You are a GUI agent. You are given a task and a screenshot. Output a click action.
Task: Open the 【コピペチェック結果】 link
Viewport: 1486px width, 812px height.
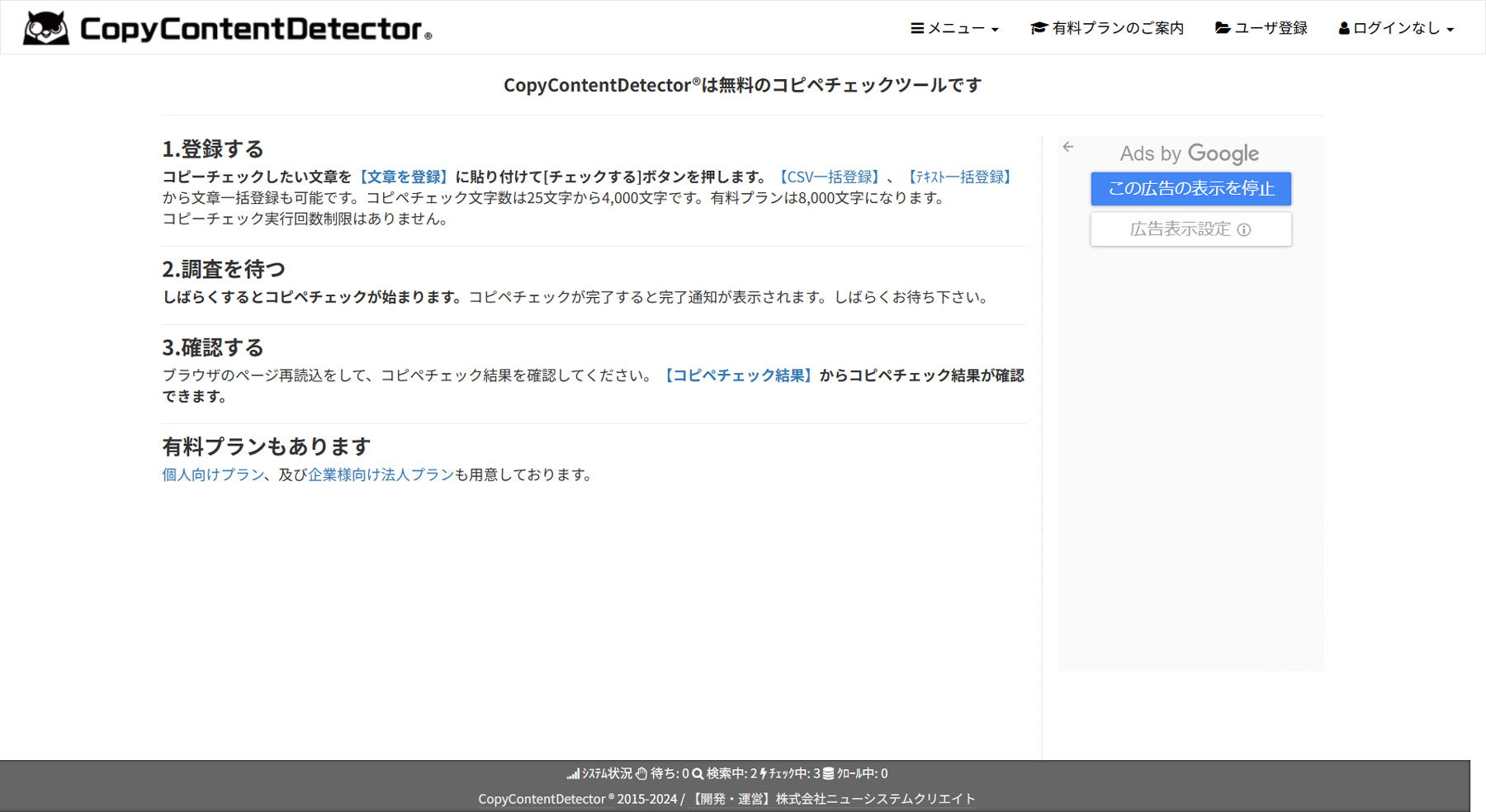[738, 375]
